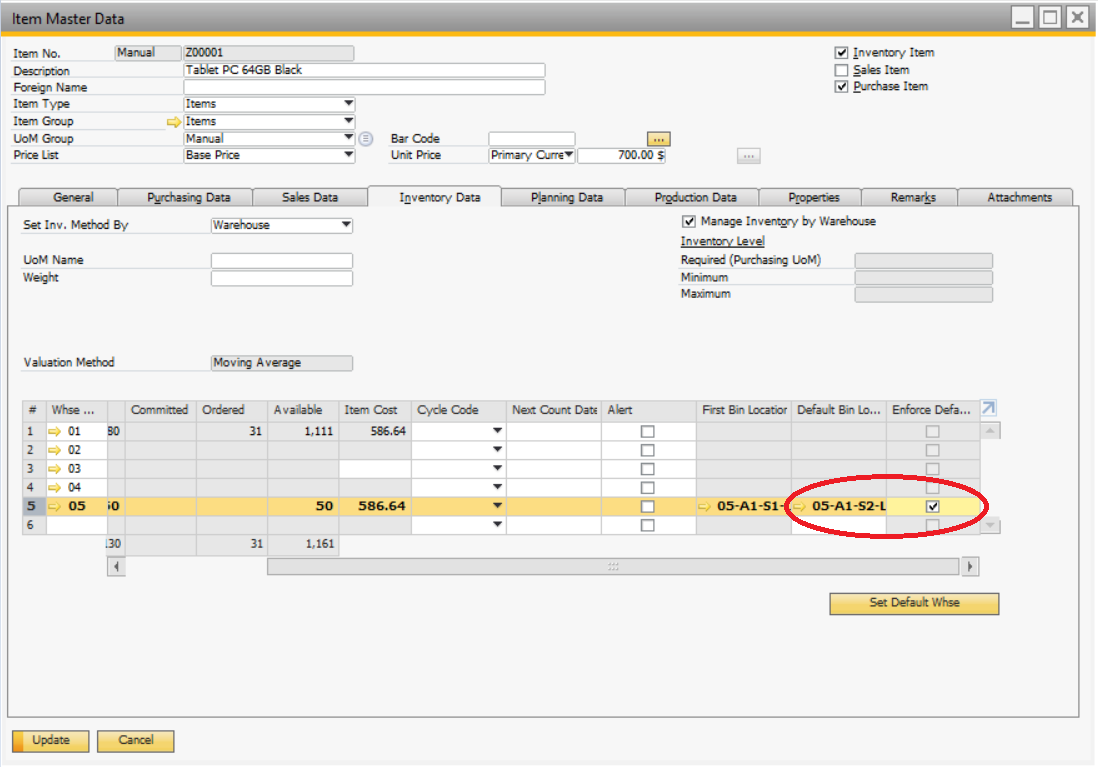Open the Remarks tab
Viewport: 1098px width, 767px height.
coord(912,198)
